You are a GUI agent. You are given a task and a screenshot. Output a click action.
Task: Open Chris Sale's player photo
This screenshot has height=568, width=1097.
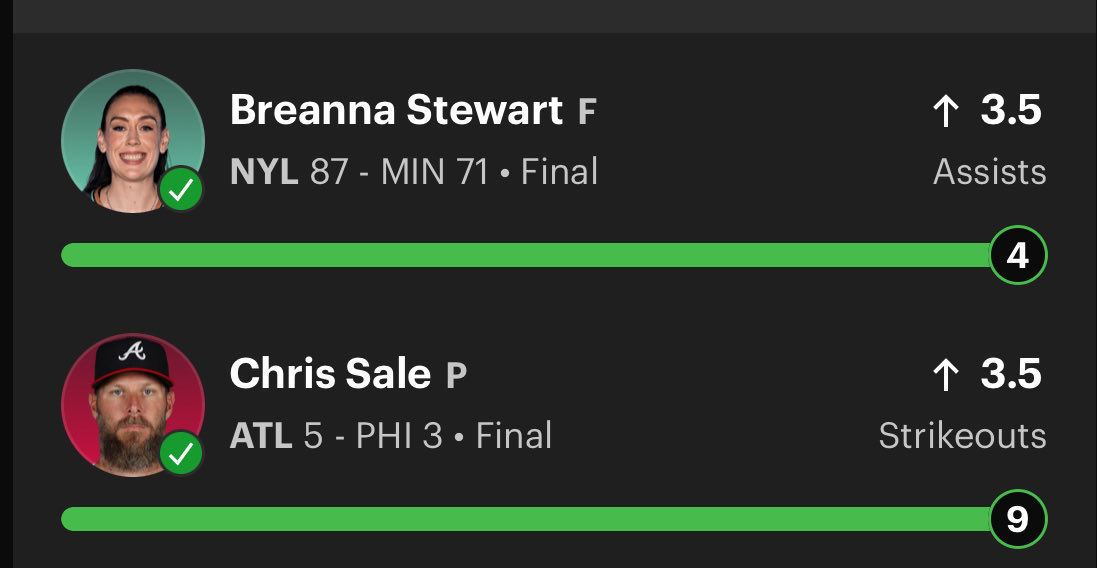point(133,405)
